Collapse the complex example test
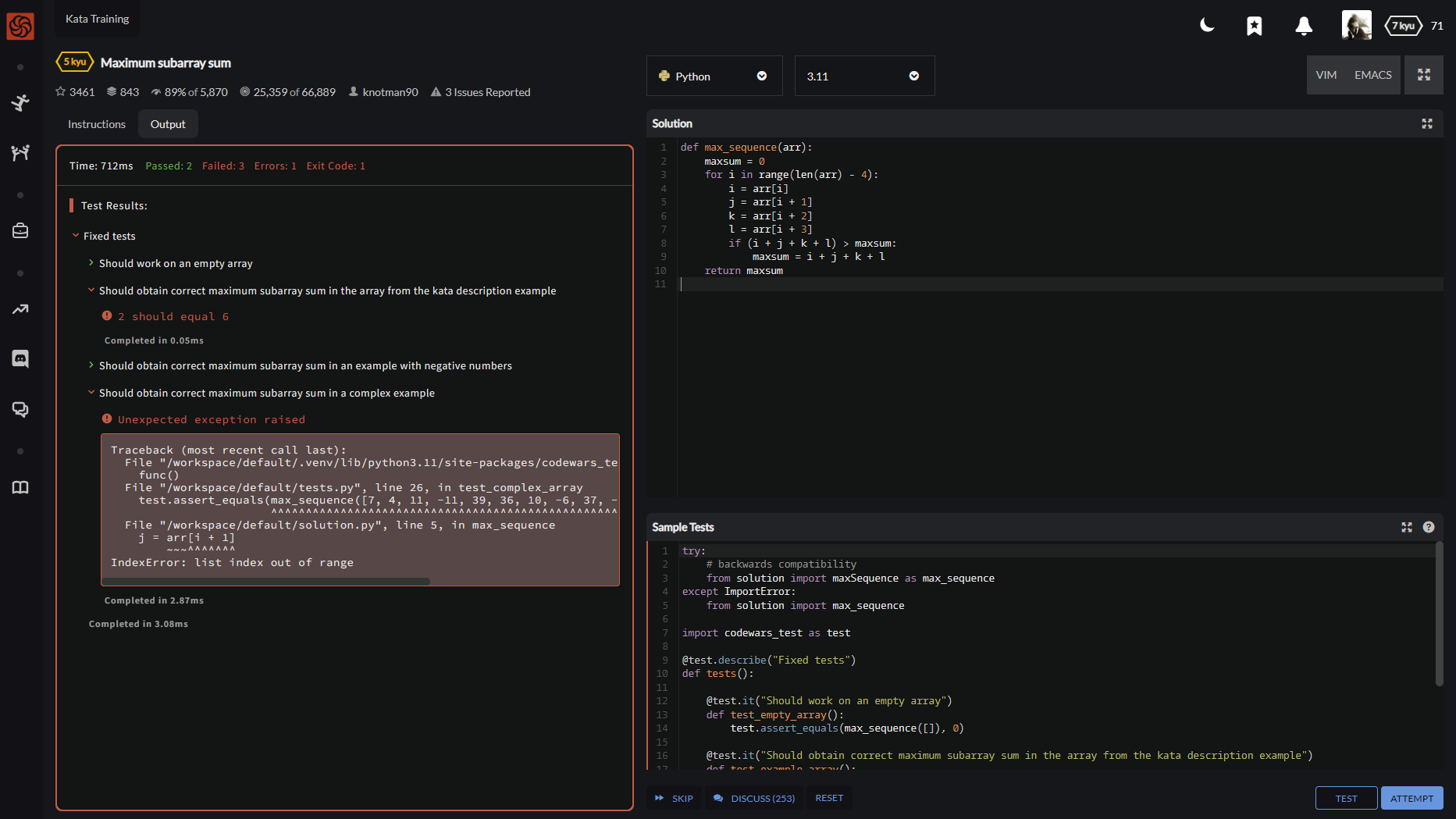Image resolution: width=1456 pixels, height=819 pixels. tap(261, 393)
